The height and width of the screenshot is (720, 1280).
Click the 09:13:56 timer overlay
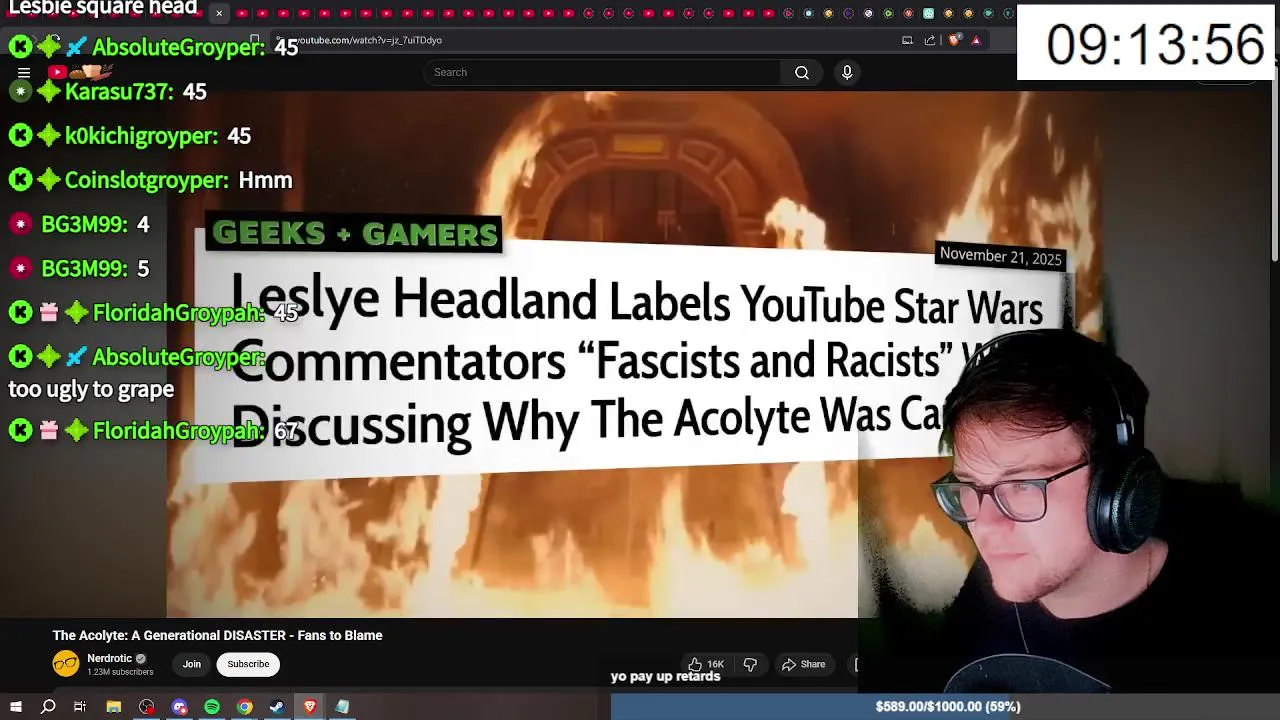[x=1146, y=43]
